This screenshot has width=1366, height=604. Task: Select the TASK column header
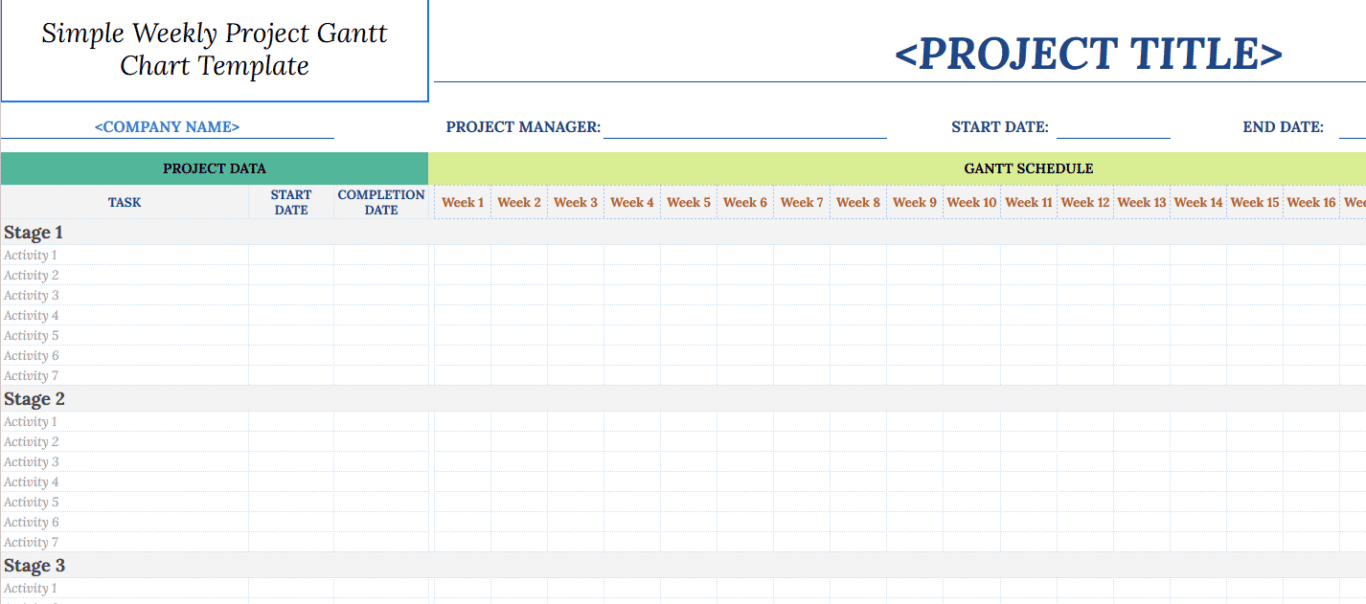pyautogui.click(x=125, y=202)
